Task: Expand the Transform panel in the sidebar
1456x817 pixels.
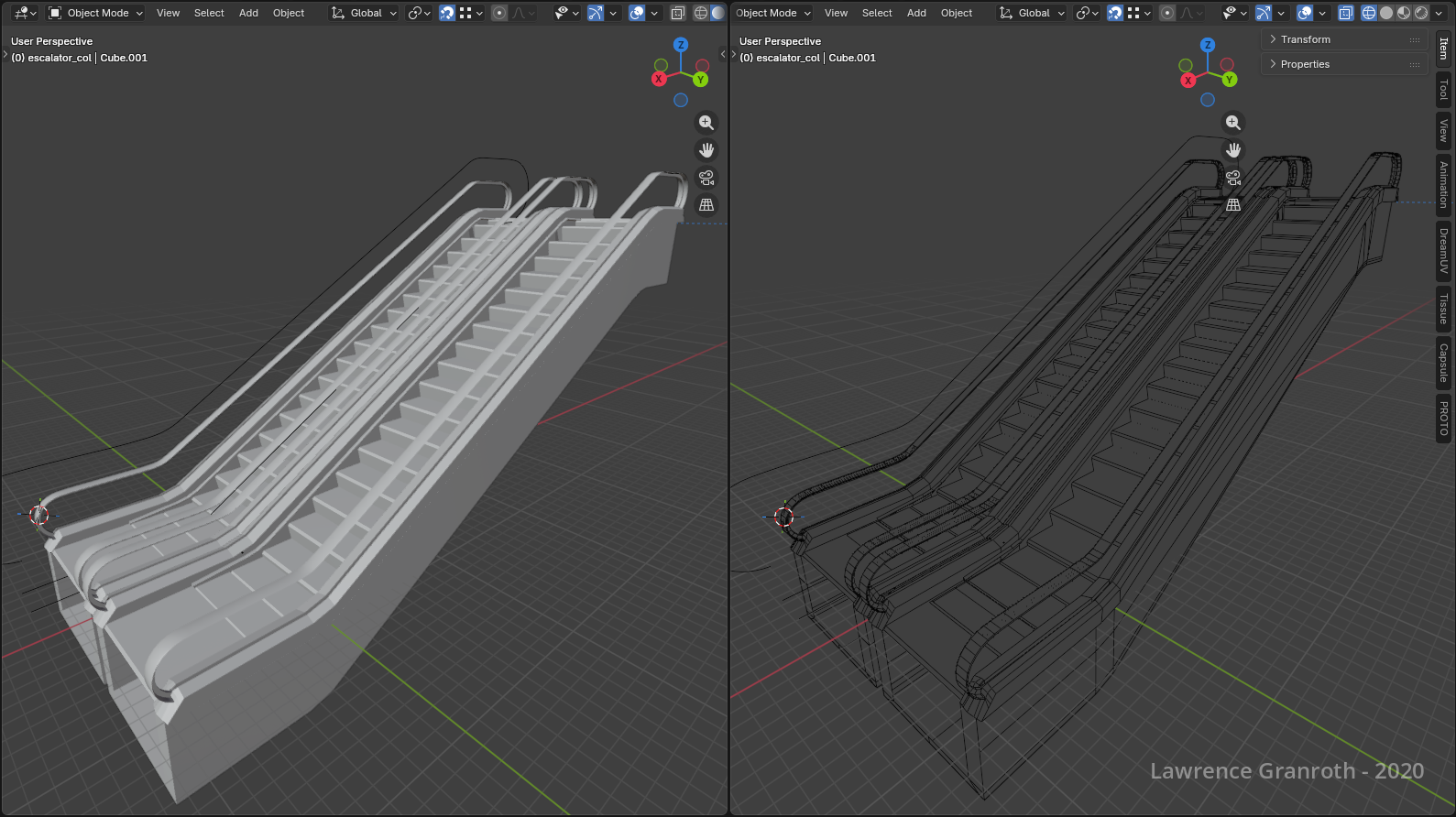Action: [x=1305, y=39]
